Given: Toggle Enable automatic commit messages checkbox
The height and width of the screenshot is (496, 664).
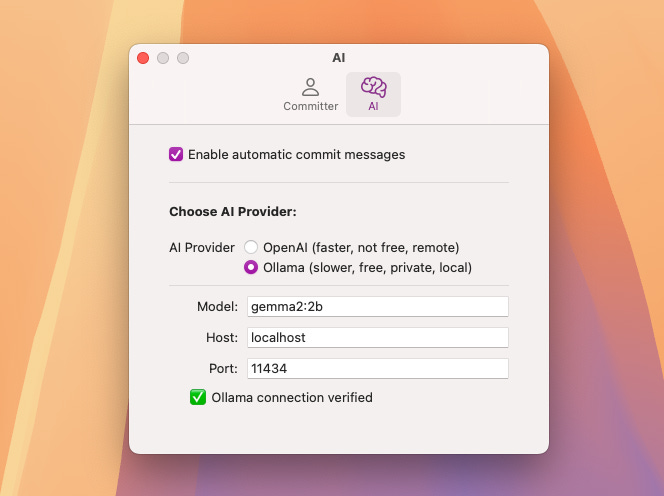Looking at the screenshot, I should pos(176,154).
